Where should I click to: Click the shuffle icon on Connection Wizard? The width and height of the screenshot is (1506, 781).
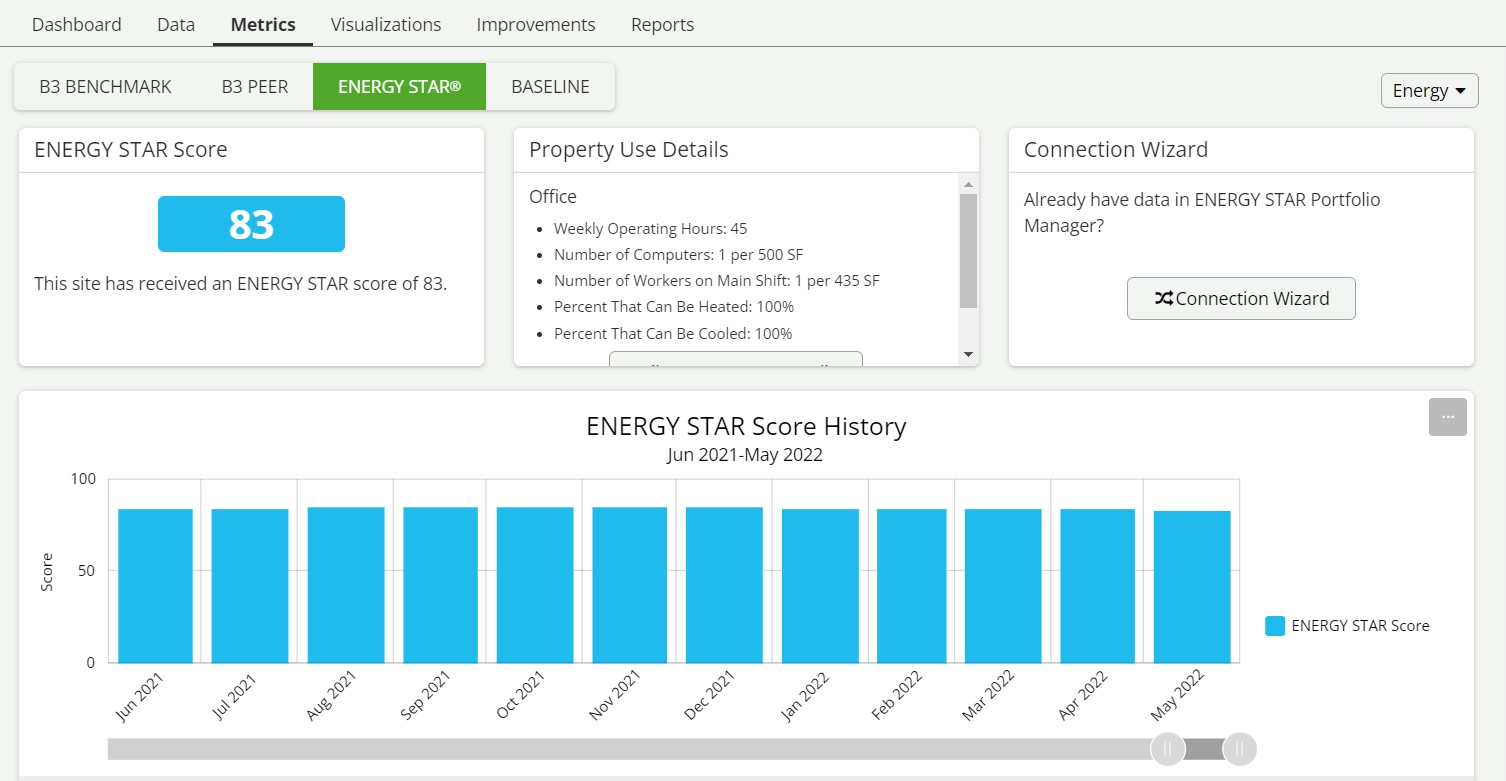click(1164, 298)
